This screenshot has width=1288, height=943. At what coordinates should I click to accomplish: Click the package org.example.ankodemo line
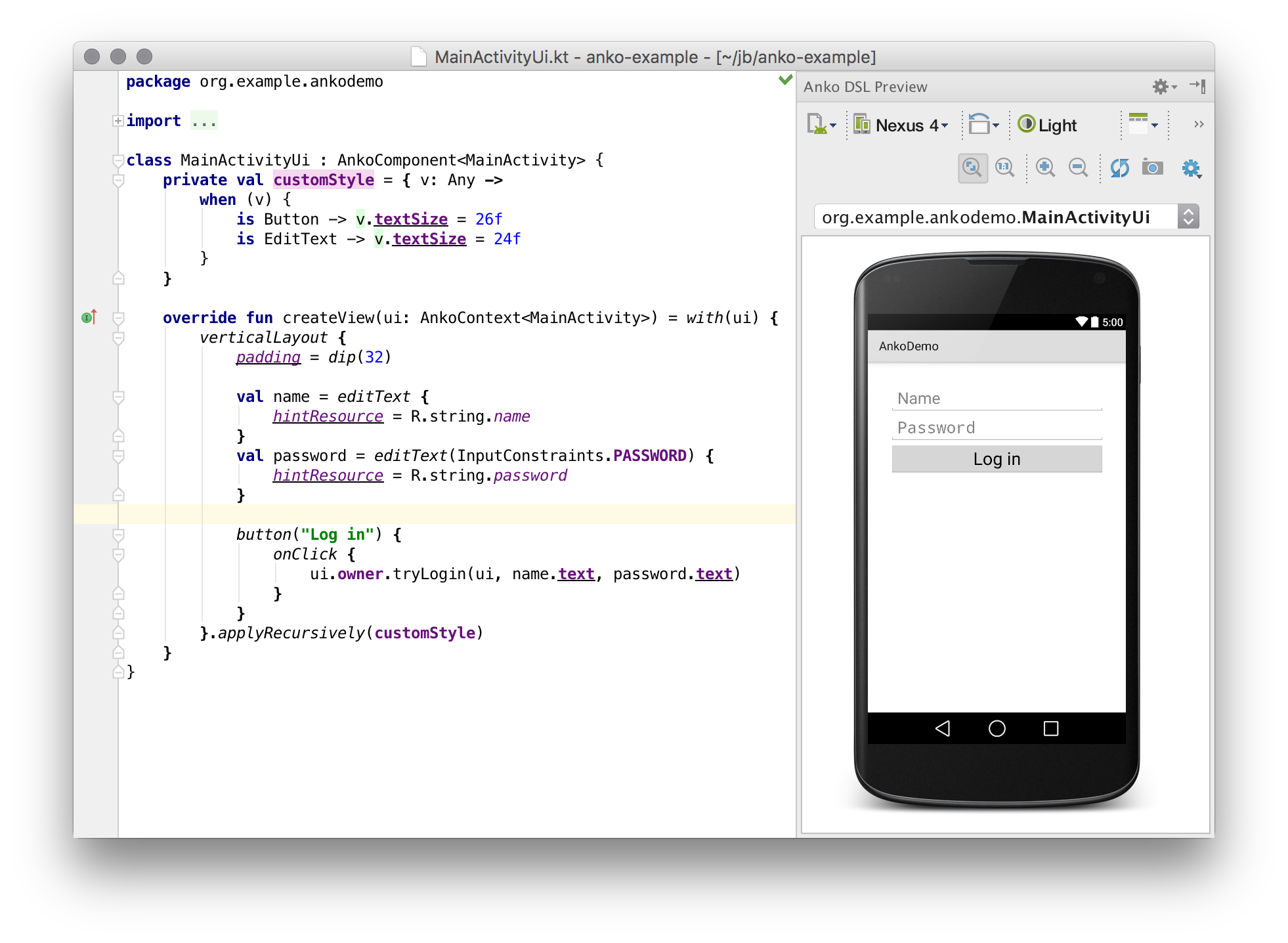tap(255, 81)
